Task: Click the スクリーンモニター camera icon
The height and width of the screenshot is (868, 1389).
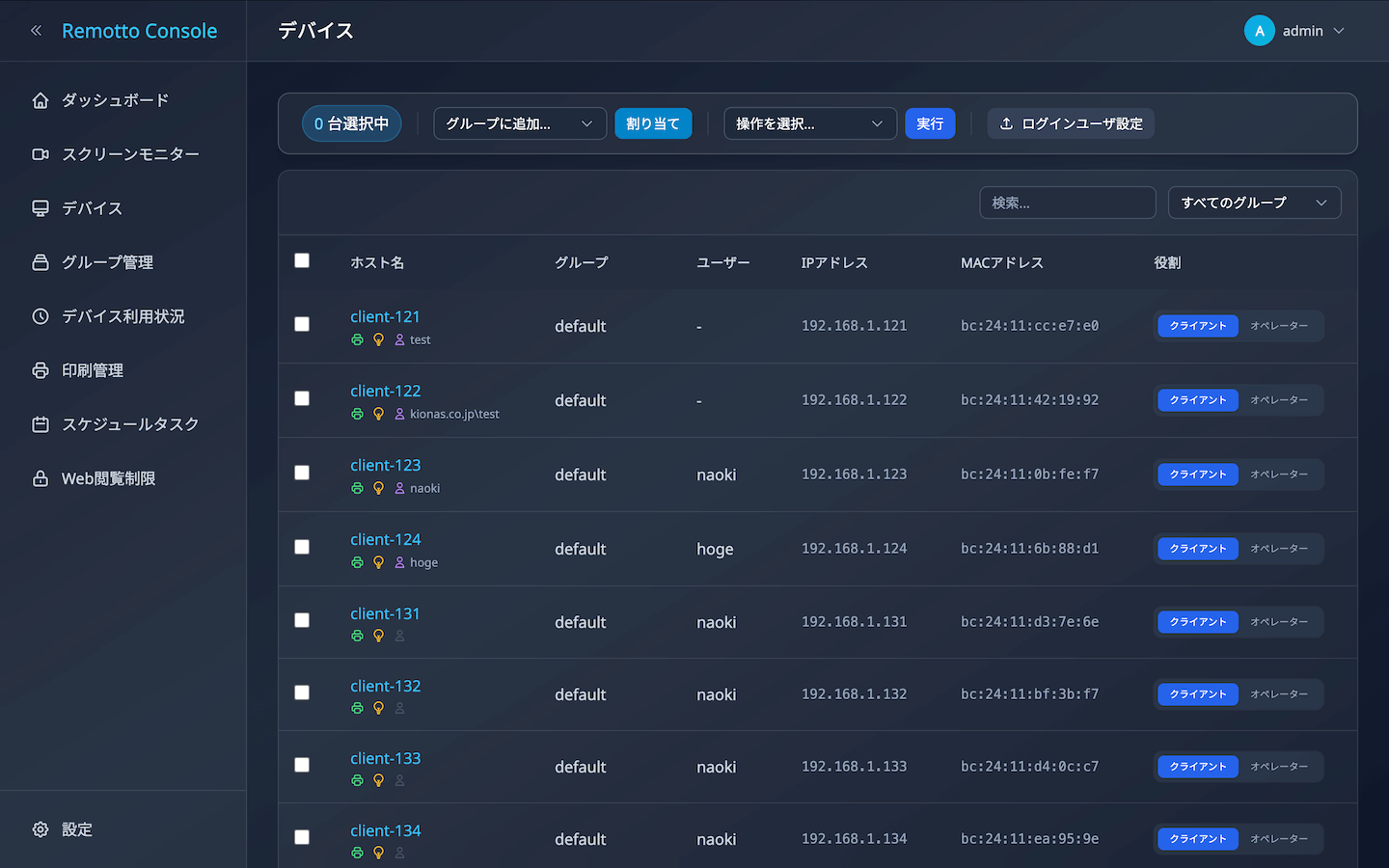Action: 41,154
